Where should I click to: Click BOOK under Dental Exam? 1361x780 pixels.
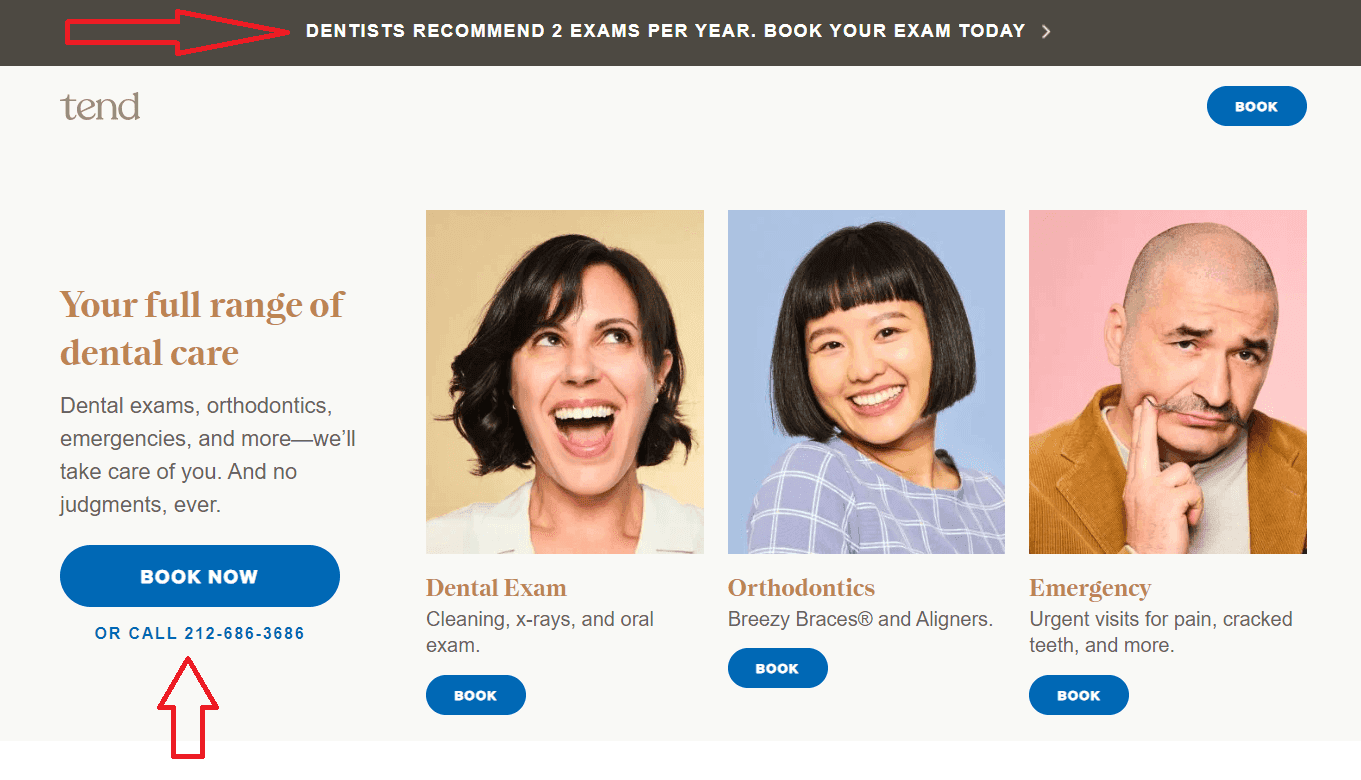click(x=475, y=694)
